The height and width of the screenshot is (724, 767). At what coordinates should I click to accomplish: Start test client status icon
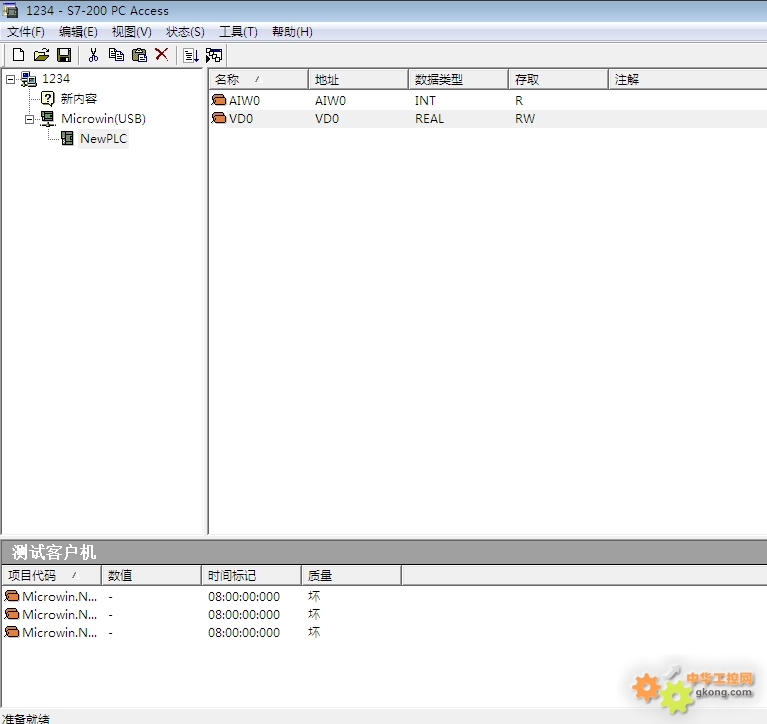point(214,55)
